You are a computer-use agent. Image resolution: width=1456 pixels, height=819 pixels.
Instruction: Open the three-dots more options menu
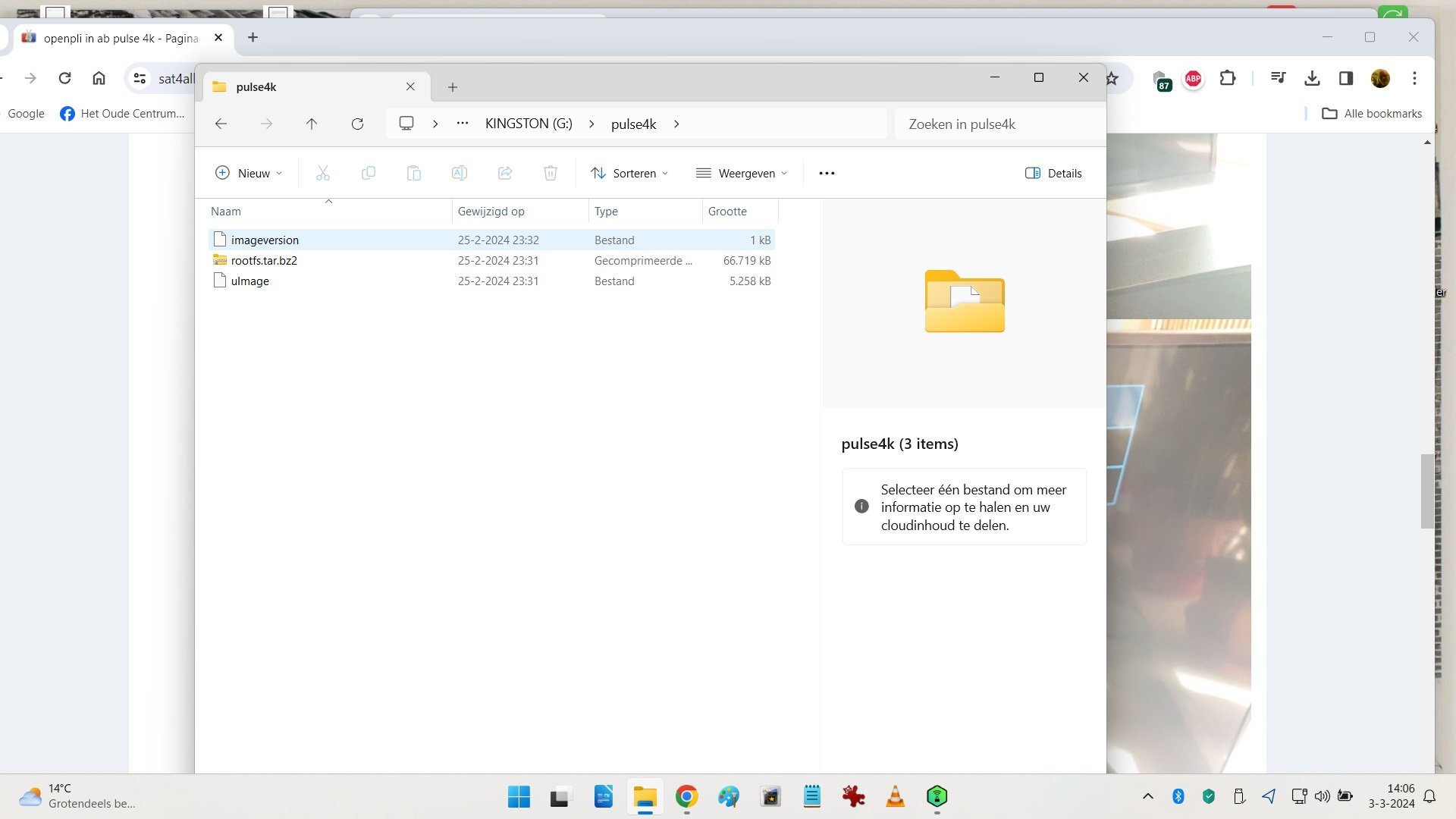827,173
